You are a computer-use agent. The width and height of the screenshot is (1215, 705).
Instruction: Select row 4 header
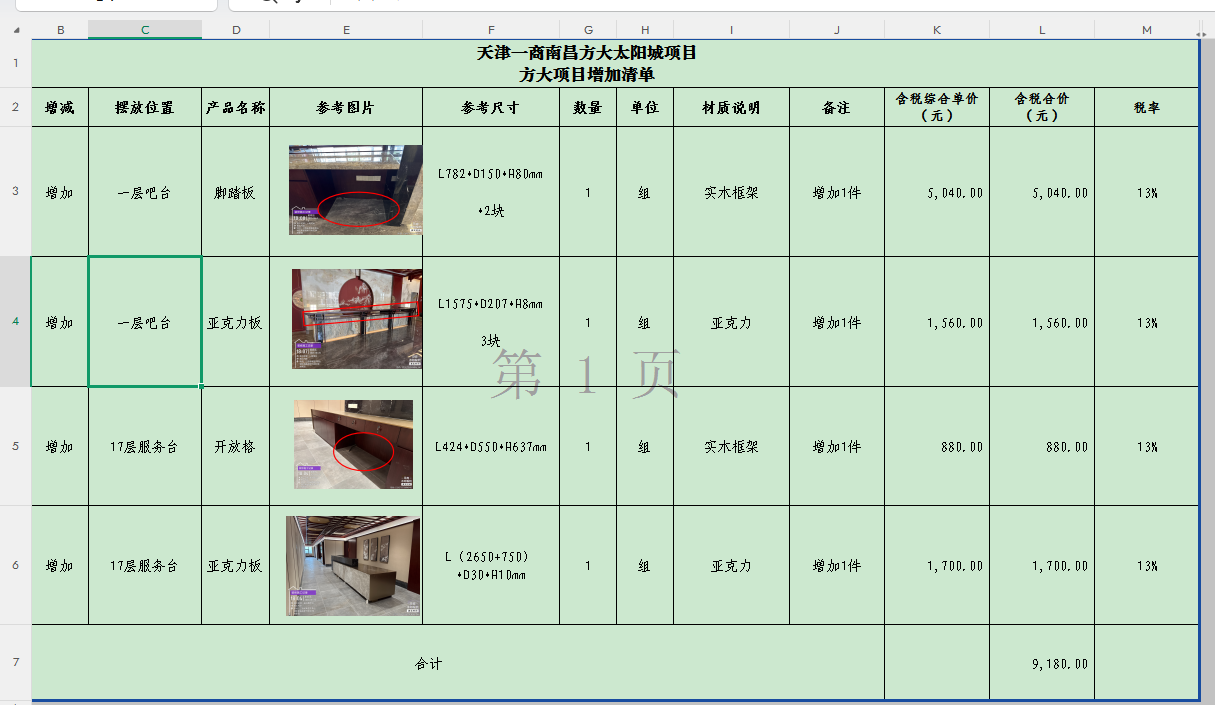tap(15, 321)
